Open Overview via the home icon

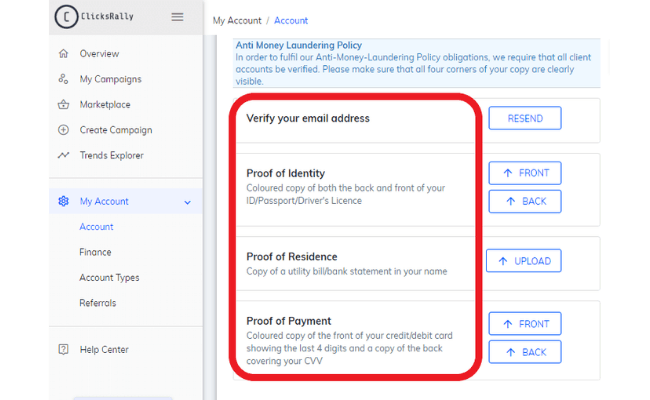pos(63,53)
